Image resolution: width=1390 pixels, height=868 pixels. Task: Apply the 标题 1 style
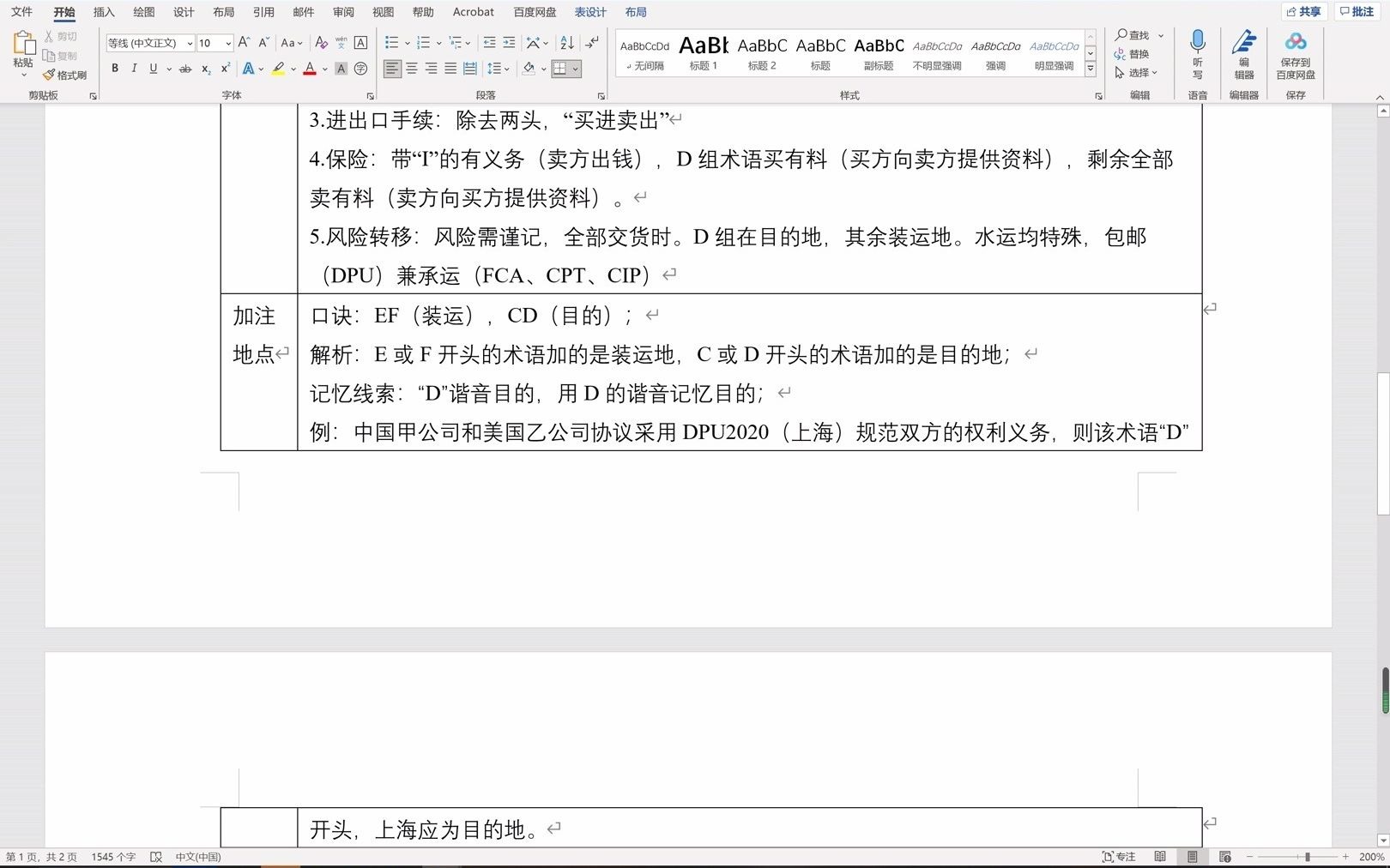click(704, 53)
